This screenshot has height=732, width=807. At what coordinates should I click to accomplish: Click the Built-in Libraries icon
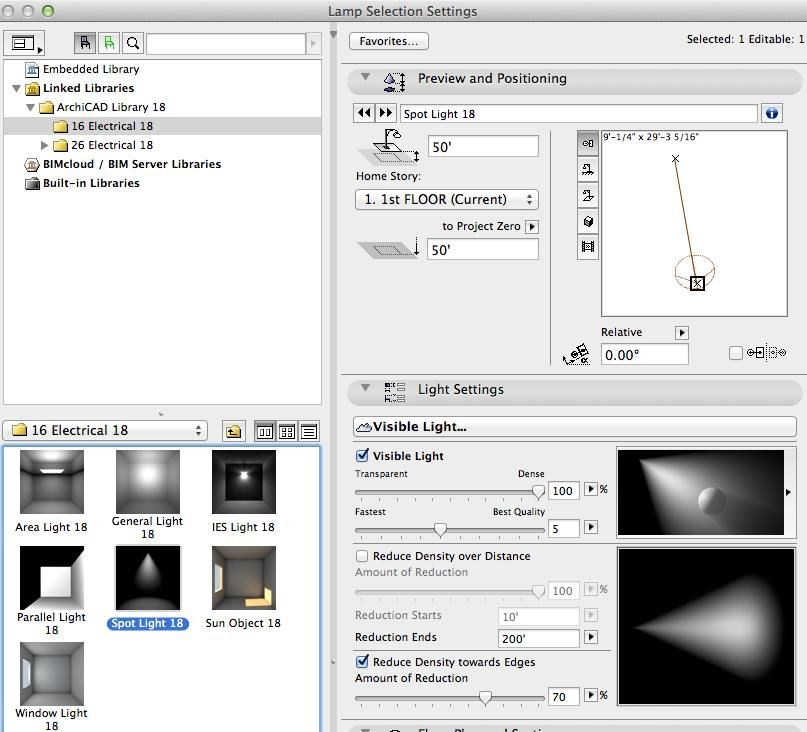click(x=32, y=183)
